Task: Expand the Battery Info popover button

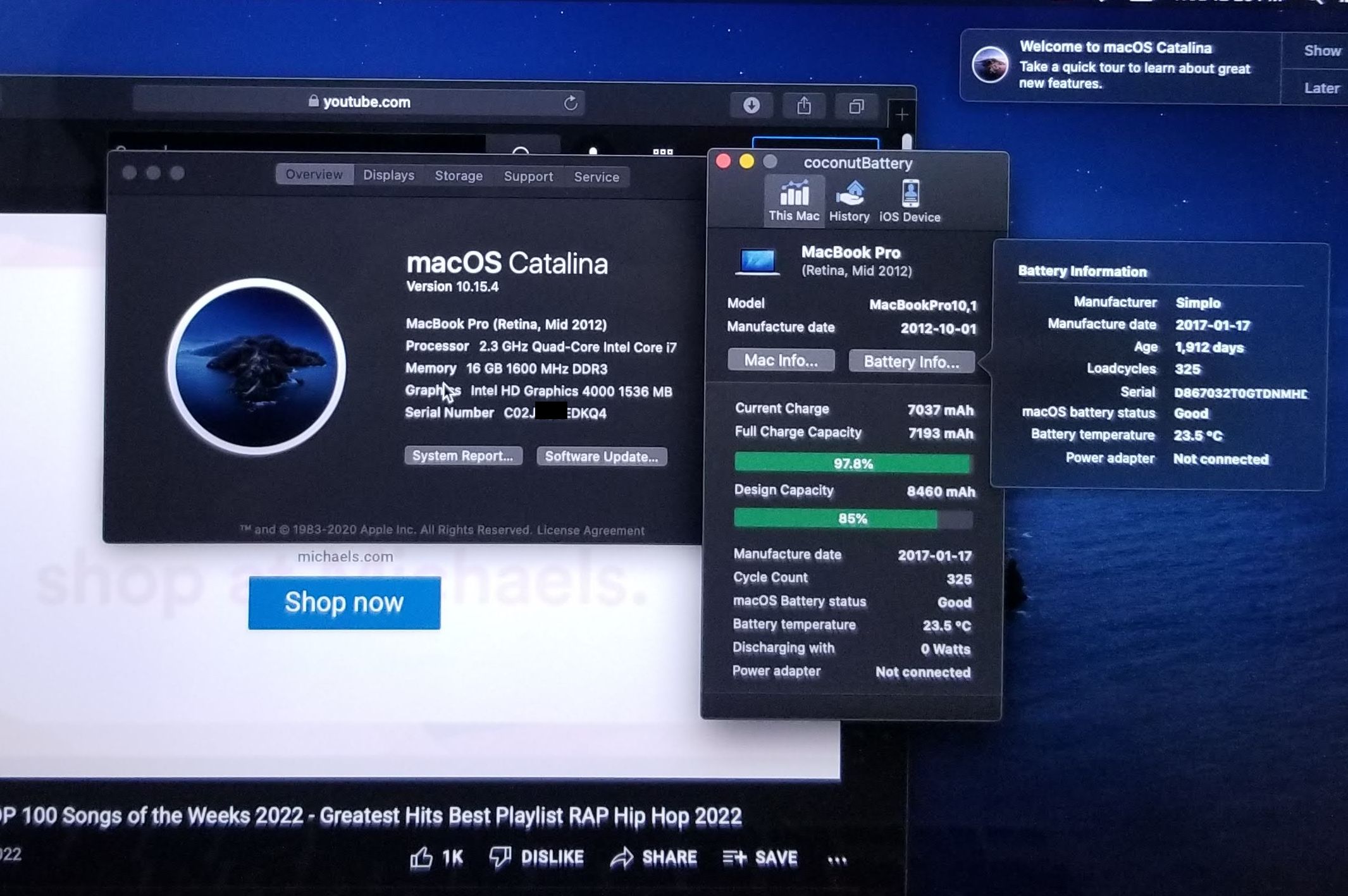Action: tap(912, 362)
